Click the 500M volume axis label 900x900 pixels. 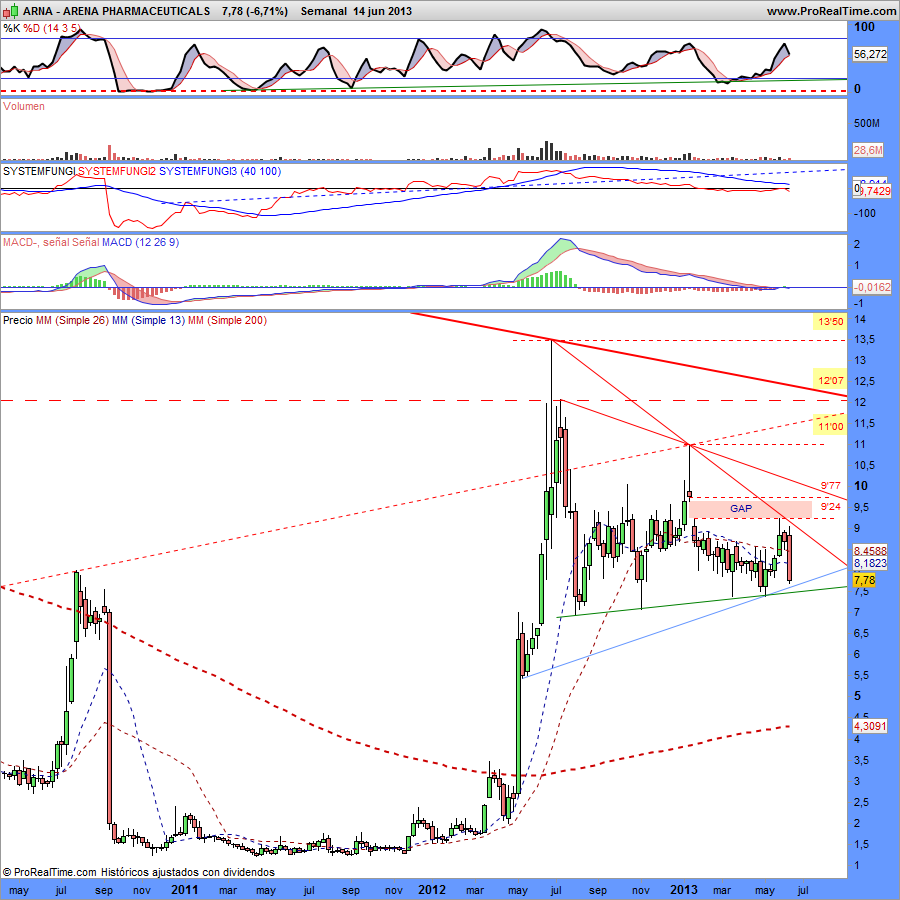coord(867,123)
